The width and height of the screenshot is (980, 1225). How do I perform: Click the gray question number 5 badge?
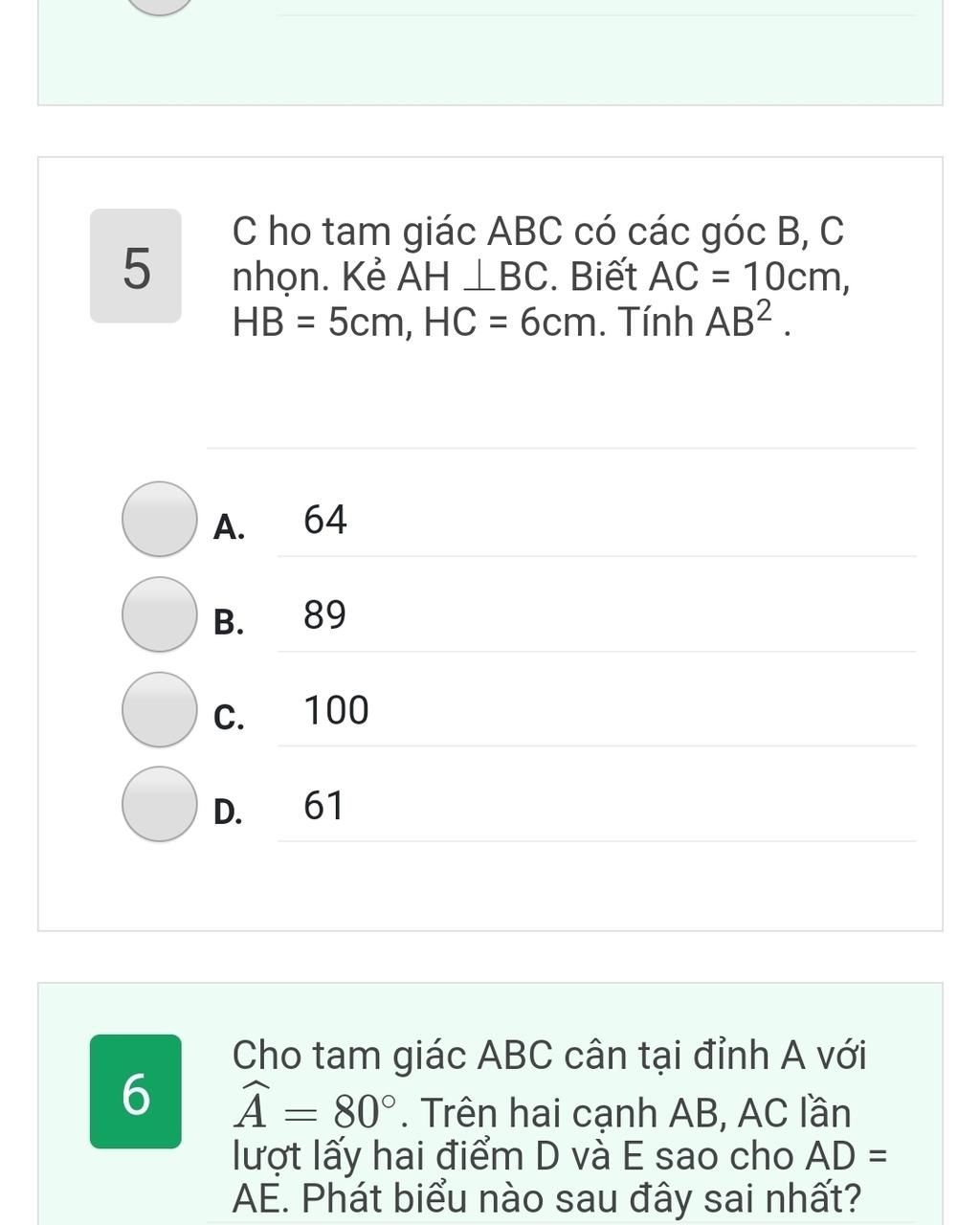point(136,266)
